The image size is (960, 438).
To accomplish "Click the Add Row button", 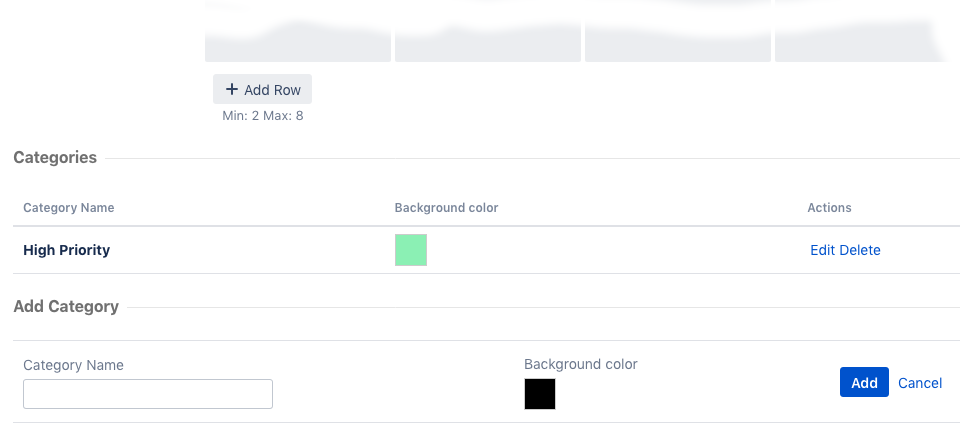I will point(262,90).
